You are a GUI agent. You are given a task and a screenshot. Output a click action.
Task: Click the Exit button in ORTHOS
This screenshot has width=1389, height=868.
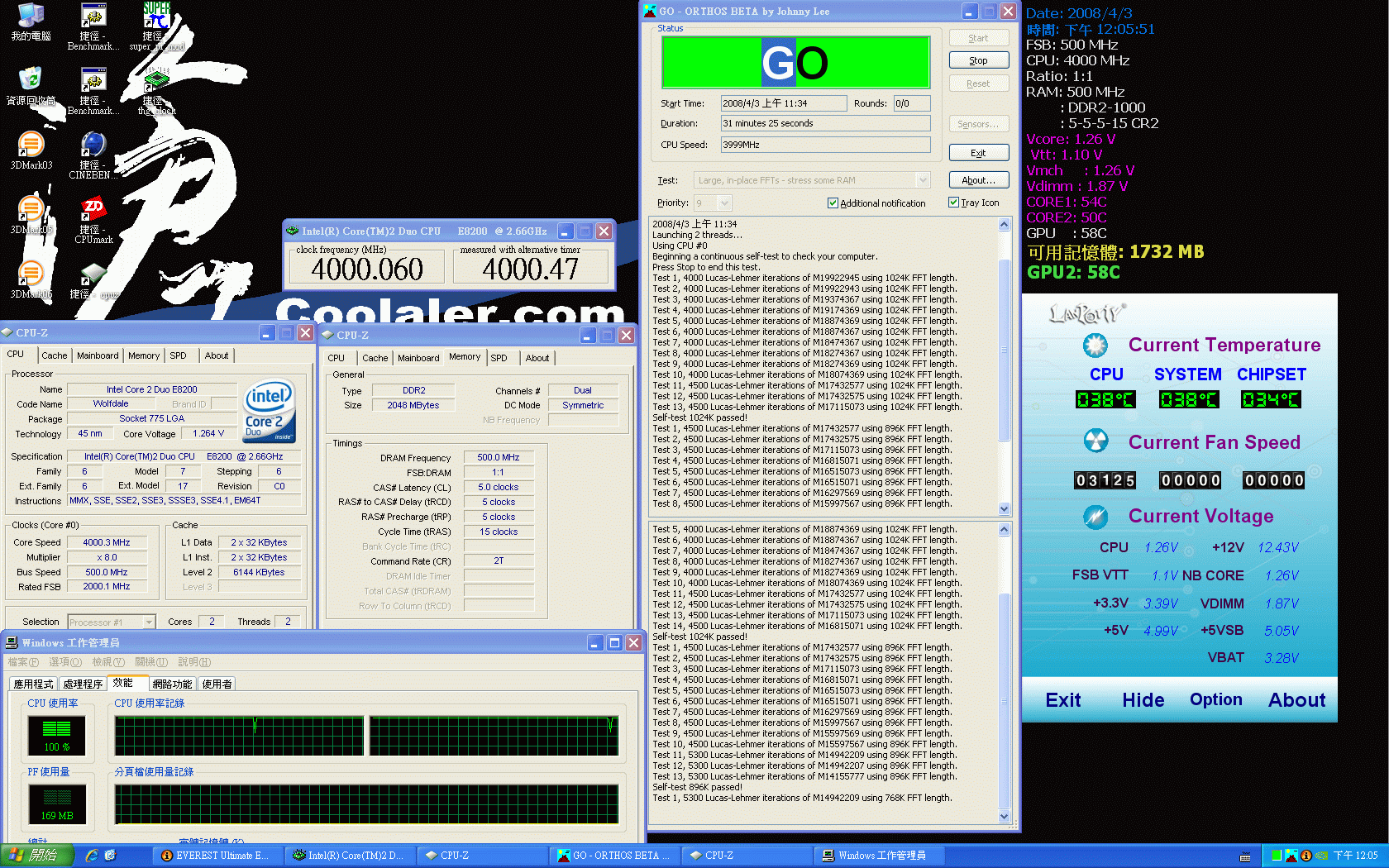(978, 153)
